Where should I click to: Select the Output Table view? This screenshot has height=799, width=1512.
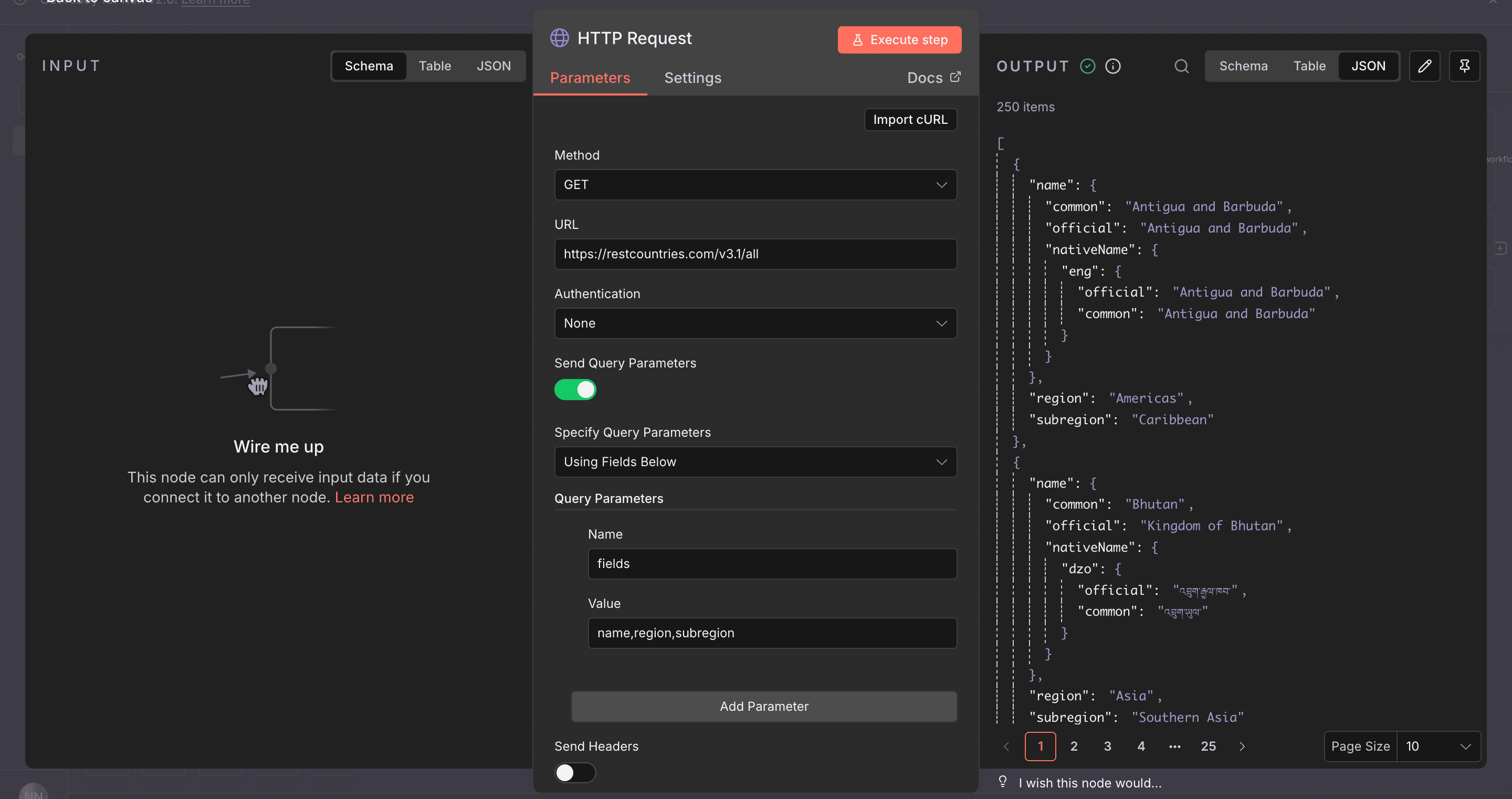[x=1309, y=66]
